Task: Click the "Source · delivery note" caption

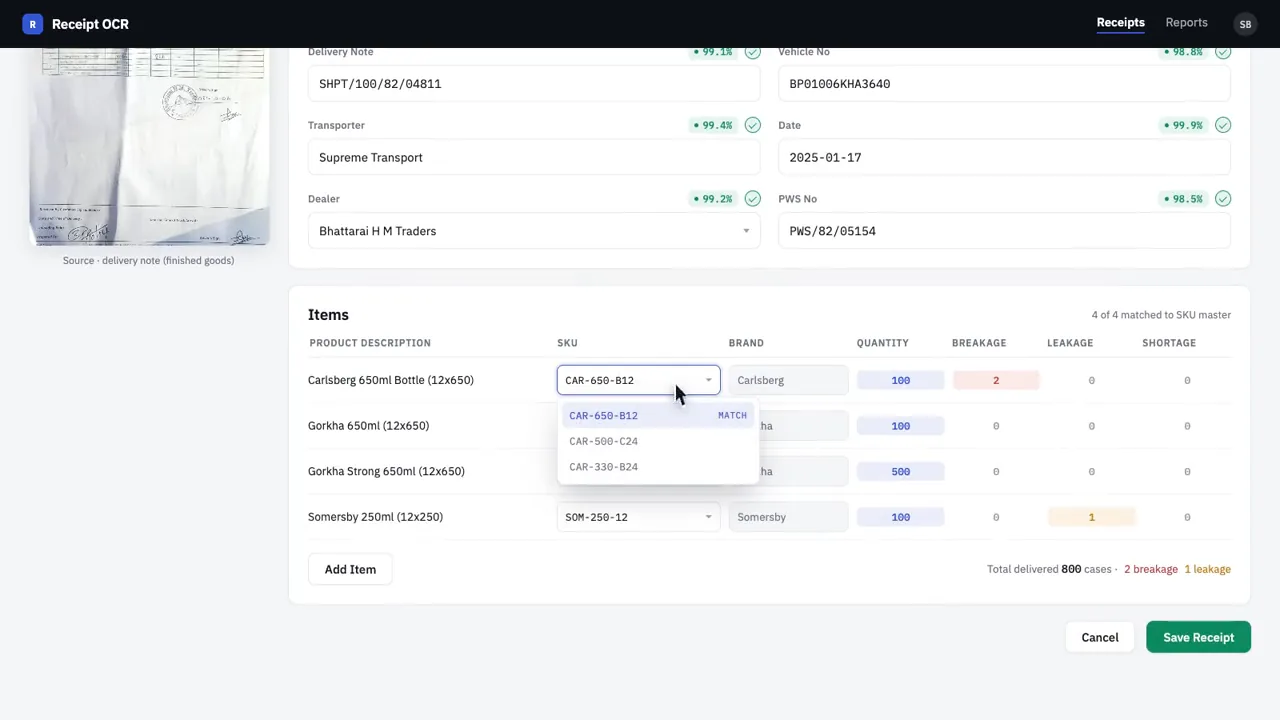Action: pyautogui.click(x=148, y=261)
